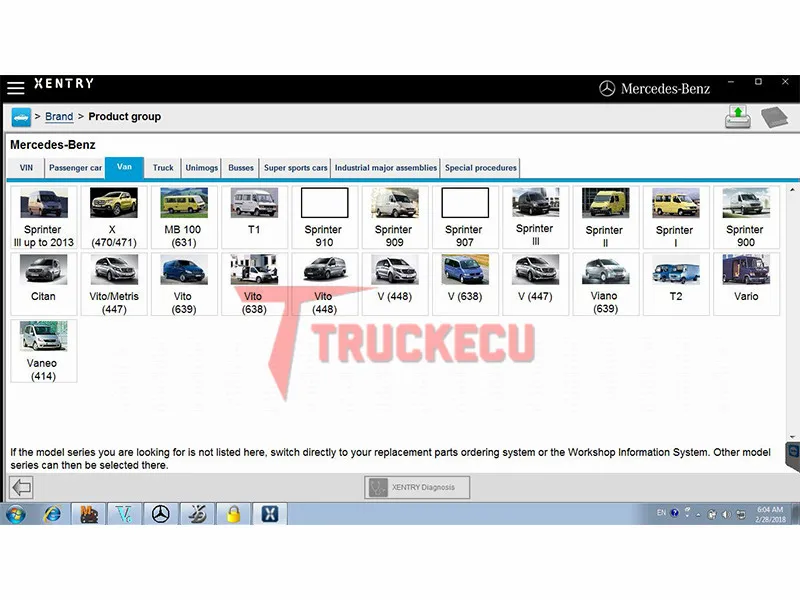
Task: Click the EN language indicator
Action: (661, 513)
